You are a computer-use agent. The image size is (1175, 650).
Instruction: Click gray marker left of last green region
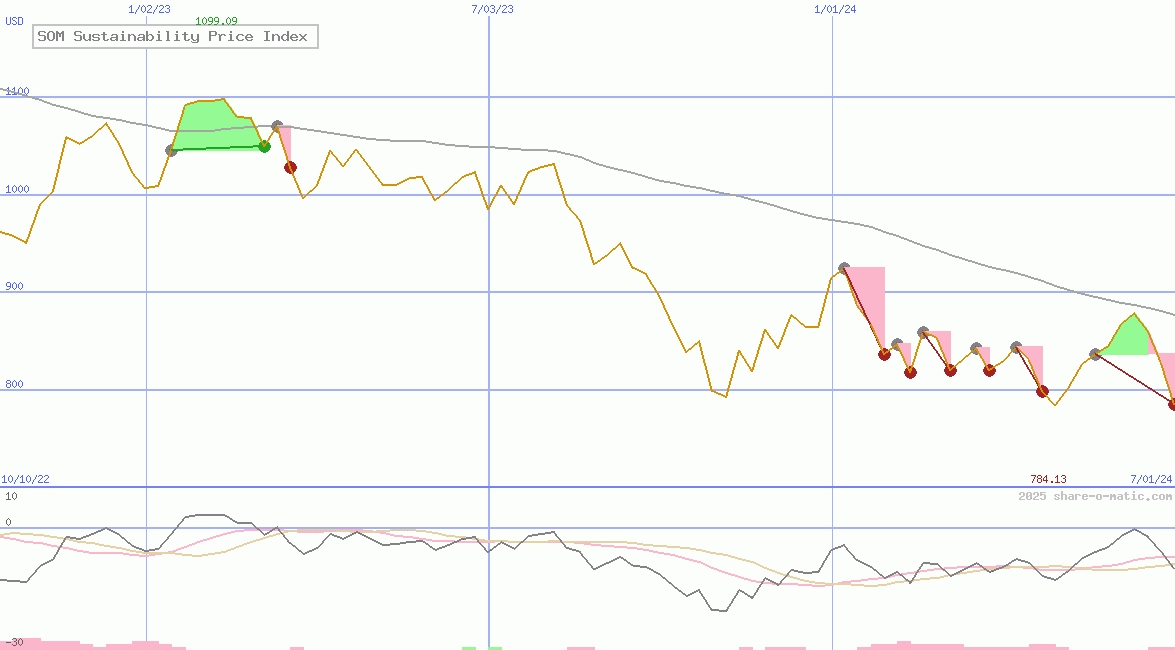click(1095, 354)
